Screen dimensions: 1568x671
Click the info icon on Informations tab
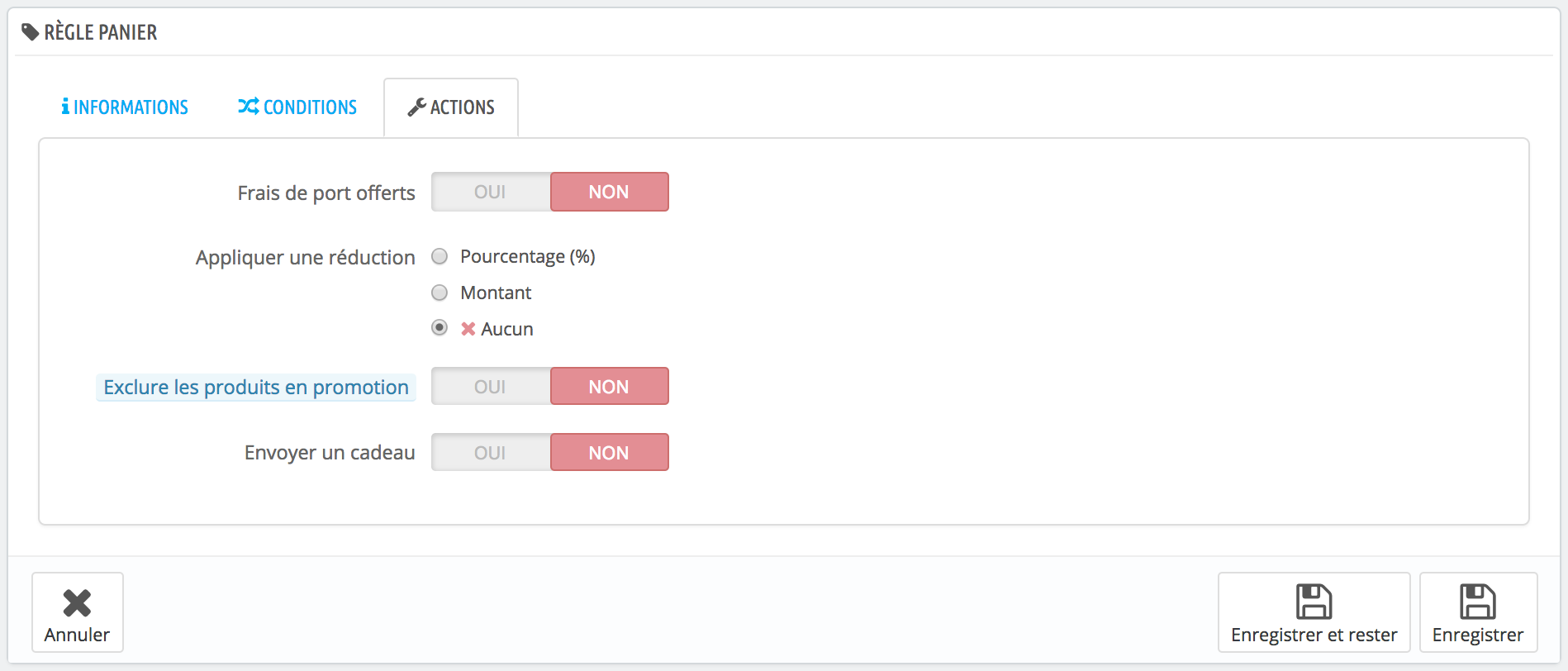[x=65, y=107]
